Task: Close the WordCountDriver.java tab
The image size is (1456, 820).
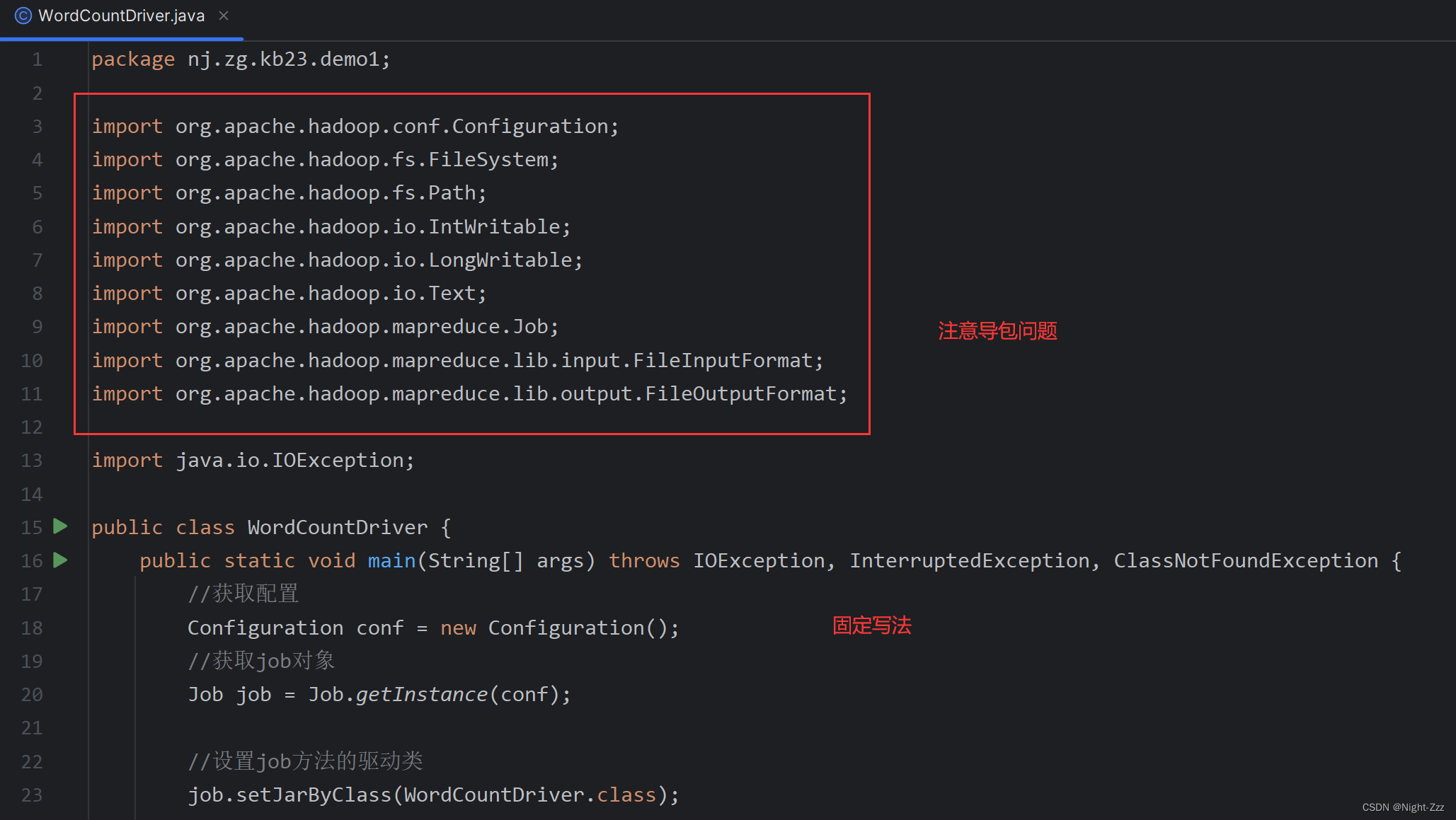Action: (x=223, y=15)
